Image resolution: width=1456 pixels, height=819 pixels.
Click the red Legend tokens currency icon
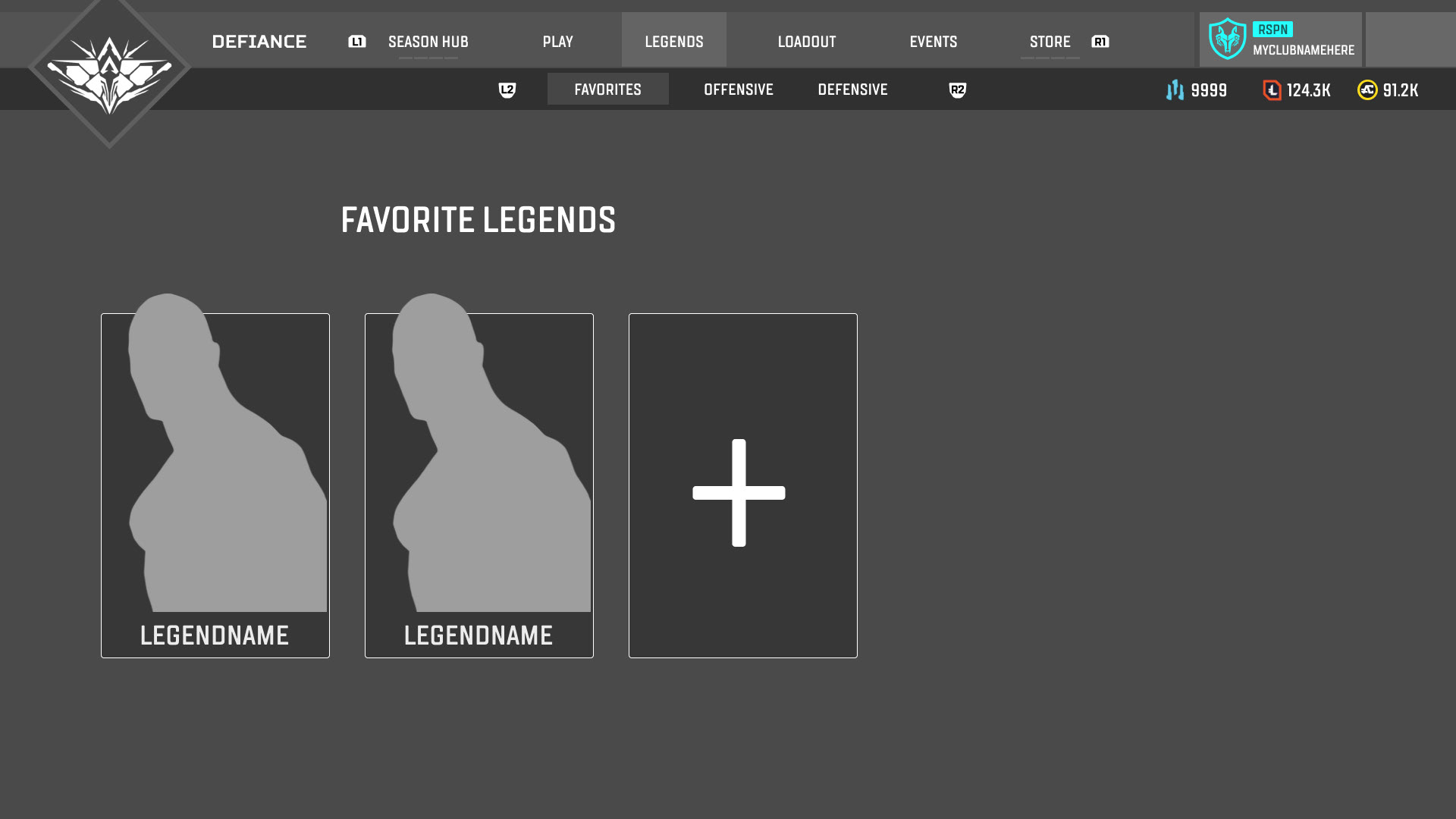(x=1272, y=90)
